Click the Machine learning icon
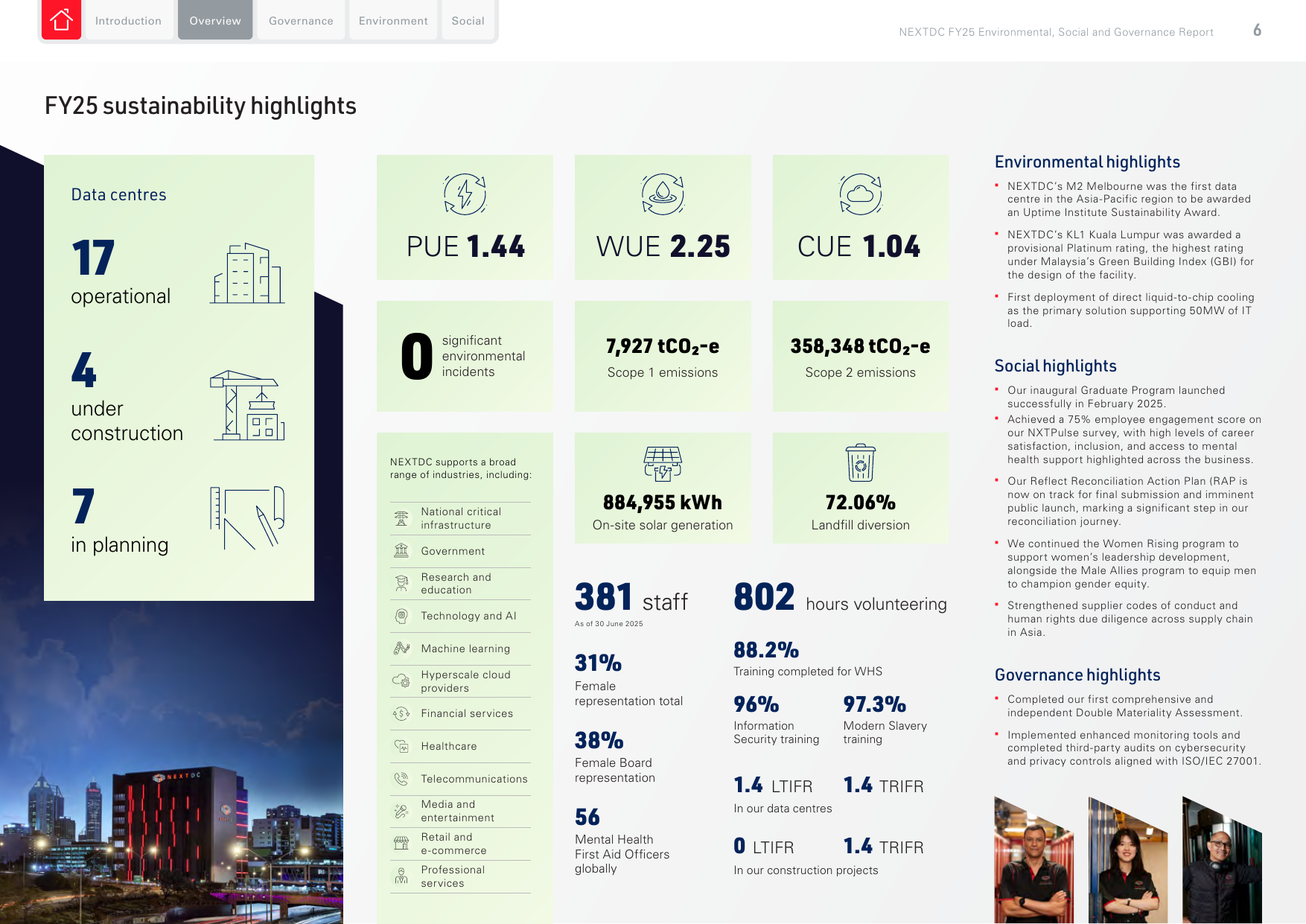Screen dimensions: 1306x924 point(401,649)
